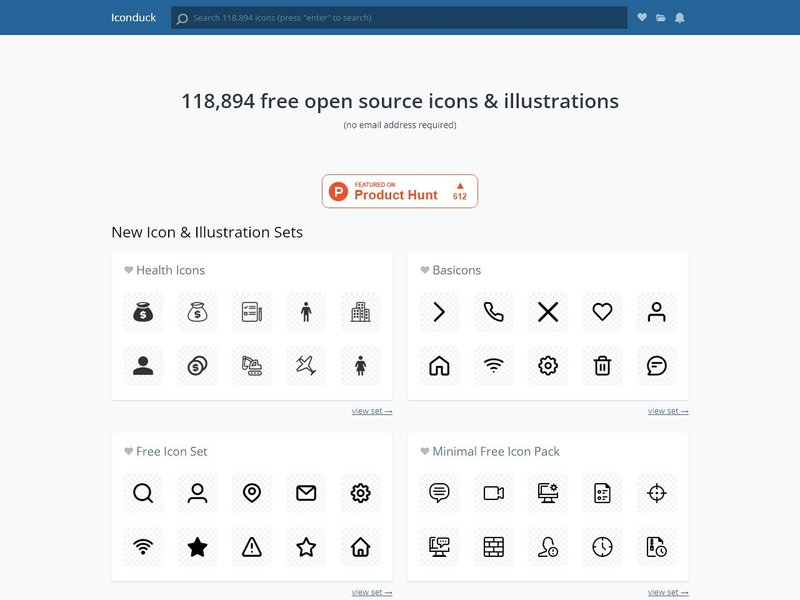
Task: Select the map pin location icon
Action: pyautogui.click(x=252, y=493)
